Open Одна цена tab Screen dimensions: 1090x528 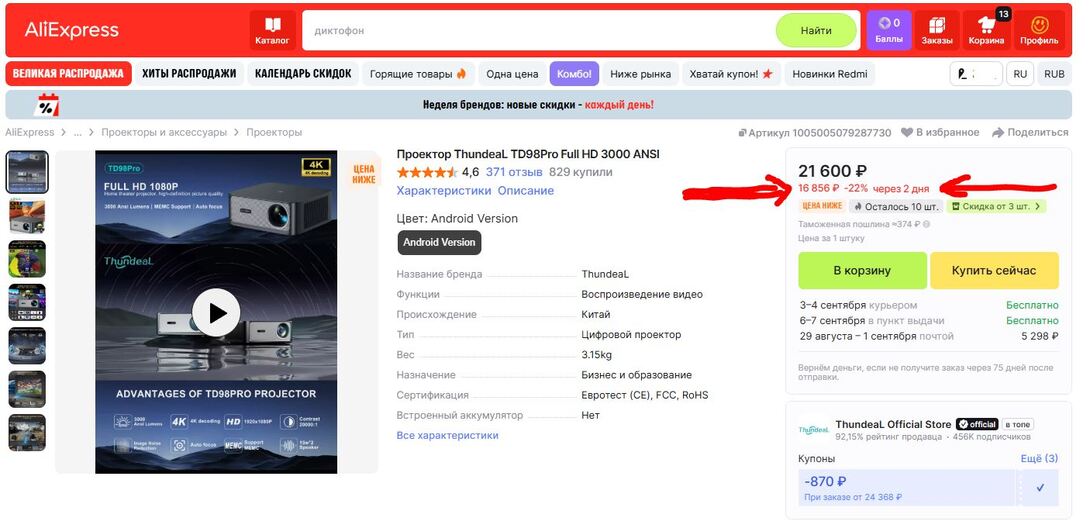click(x=512, y=74)
